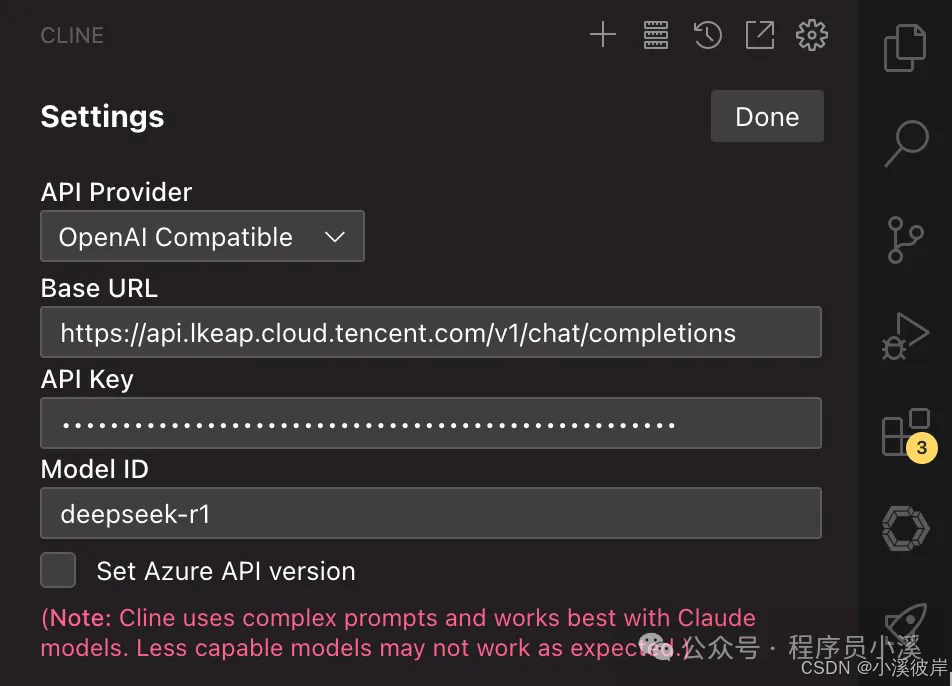Viewport: 952px width, 686px height.
Task: Click the Cline settings gear icon
Action: 812,36
